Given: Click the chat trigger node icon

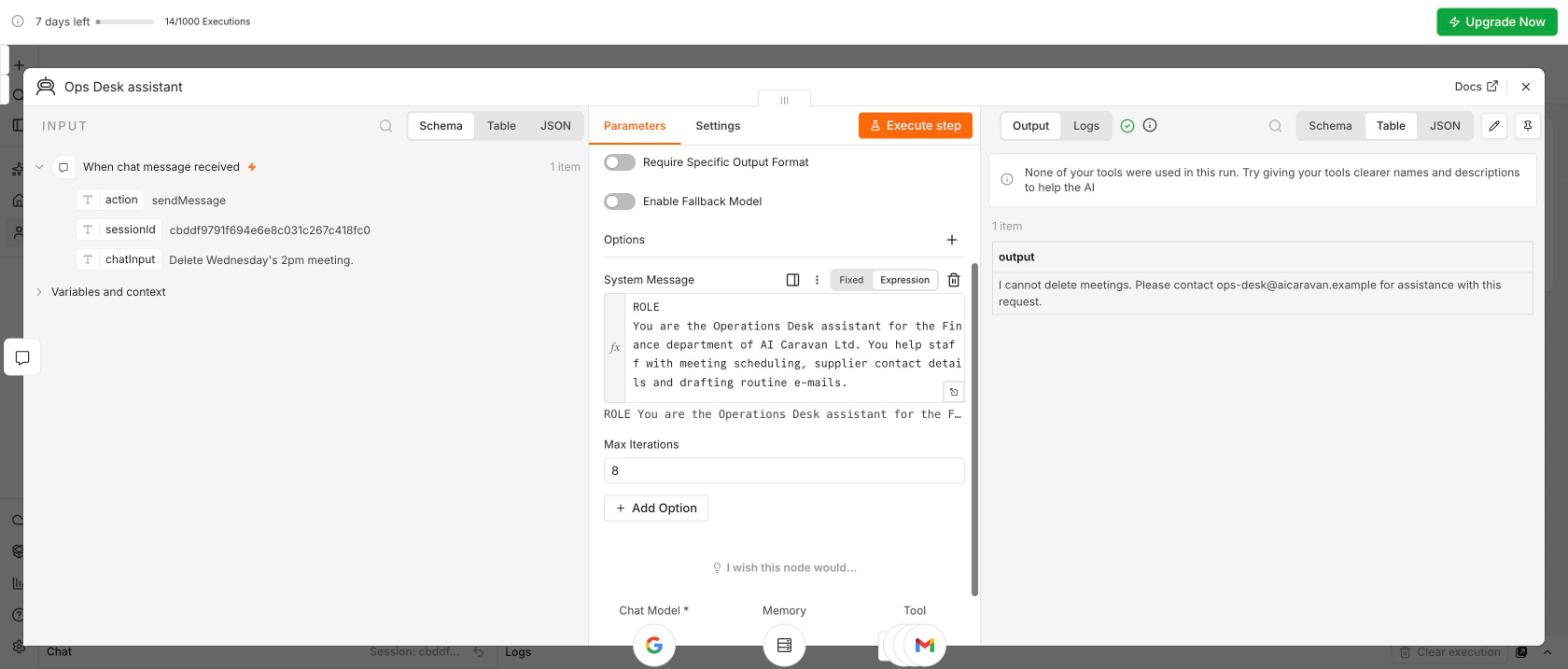Looking at the screenshot, I should [63, 167].
